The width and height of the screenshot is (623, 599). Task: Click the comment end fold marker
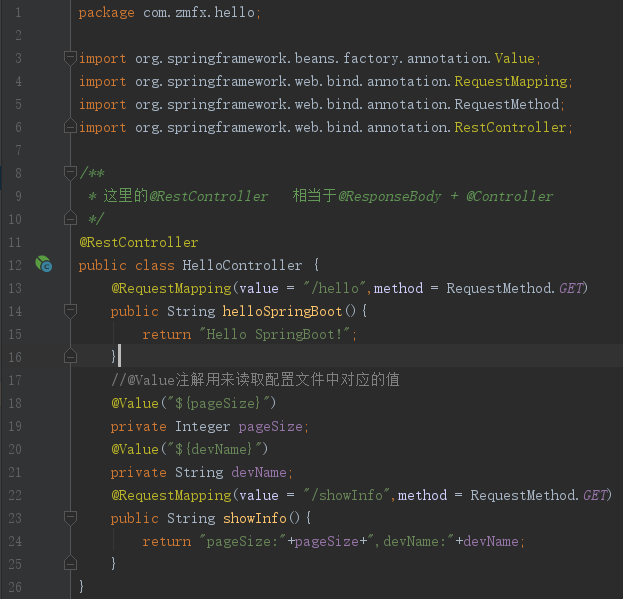[70, 218]
